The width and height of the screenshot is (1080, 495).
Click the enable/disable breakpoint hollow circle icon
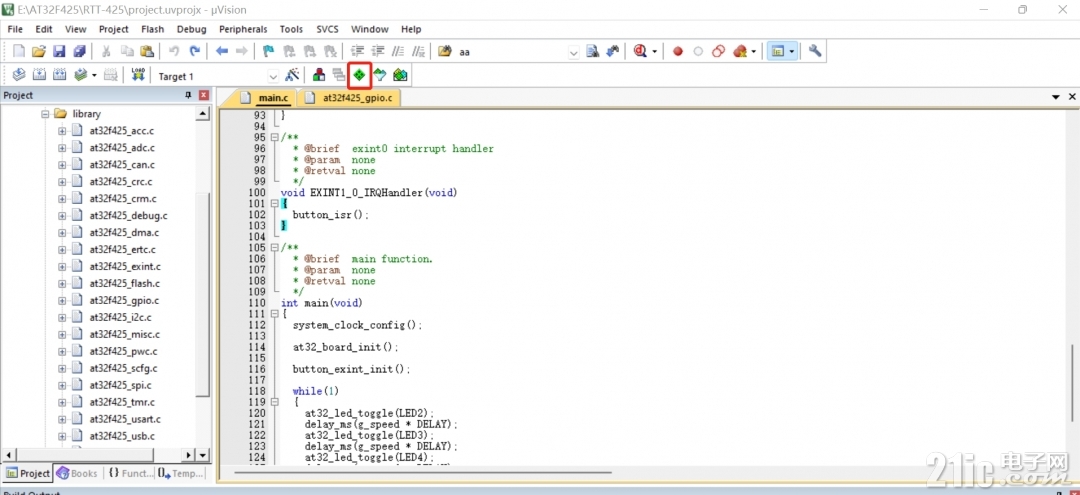[x=698, y=51]
